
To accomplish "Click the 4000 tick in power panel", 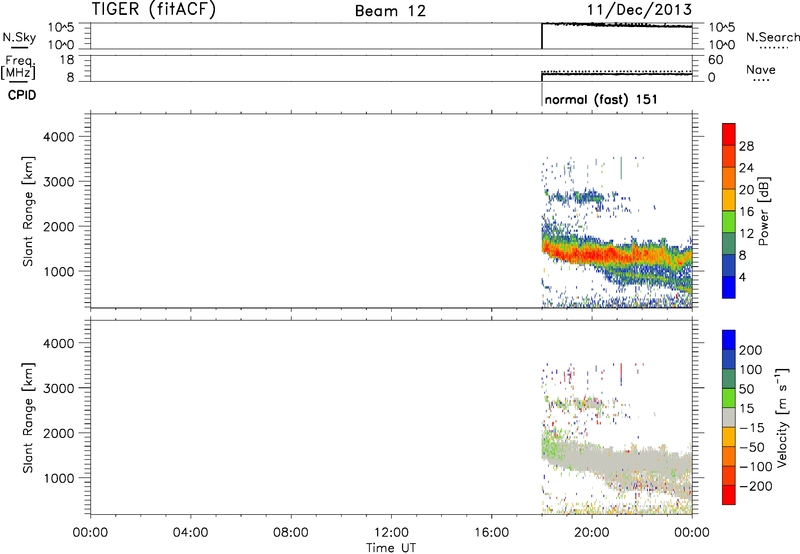I will click(59, 137).
